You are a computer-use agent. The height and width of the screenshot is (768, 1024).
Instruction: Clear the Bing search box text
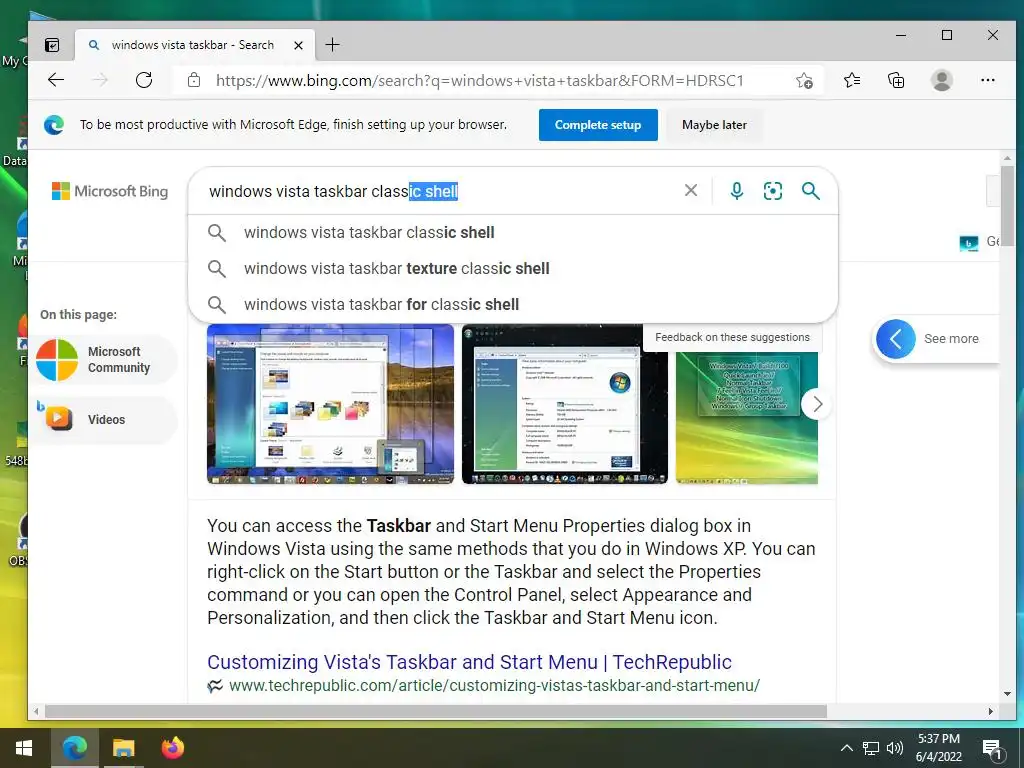tap(690, 191)
